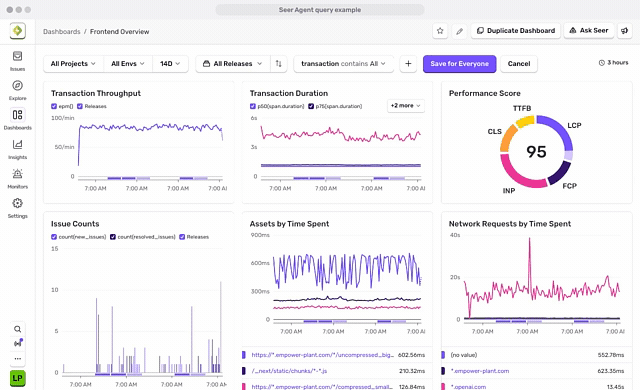Click the pink swatch beside *.openai.com row
The height and width of the screenshot is (390, 640).
pyautogui.click(x=443, y=387)
